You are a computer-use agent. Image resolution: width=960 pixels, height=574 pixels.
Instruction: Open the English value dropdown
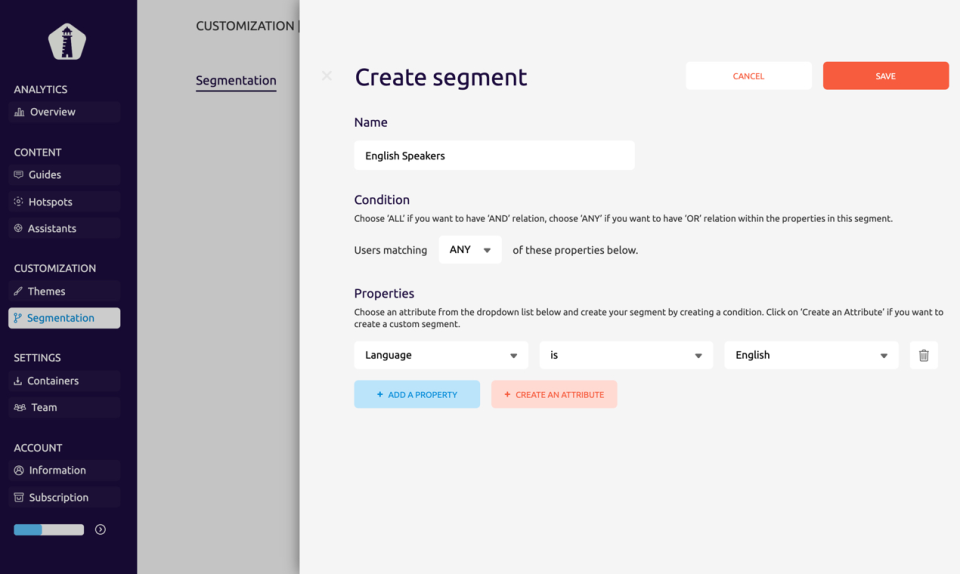tap(811, 355)
